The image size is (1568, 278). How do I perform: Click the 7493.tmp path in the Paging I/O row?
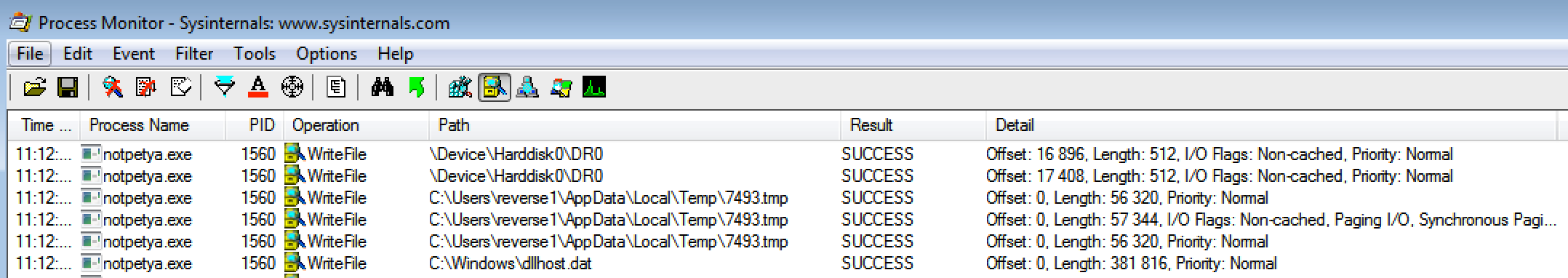coord(609,220)
